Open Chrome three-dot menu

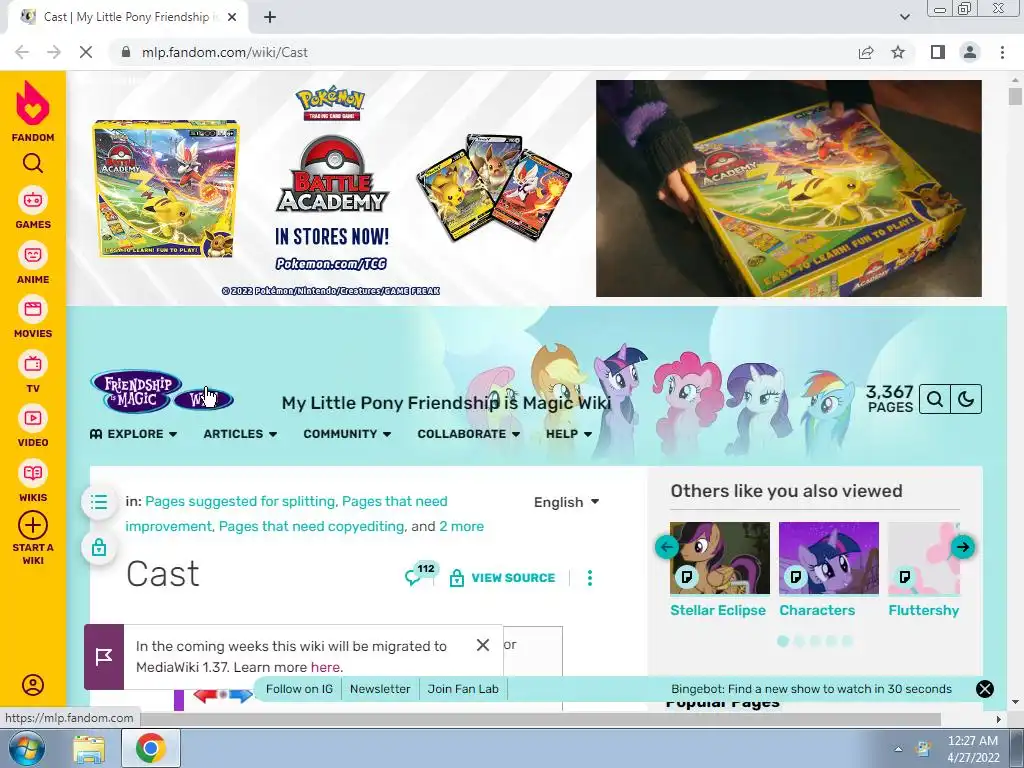tap(1002, 52)
